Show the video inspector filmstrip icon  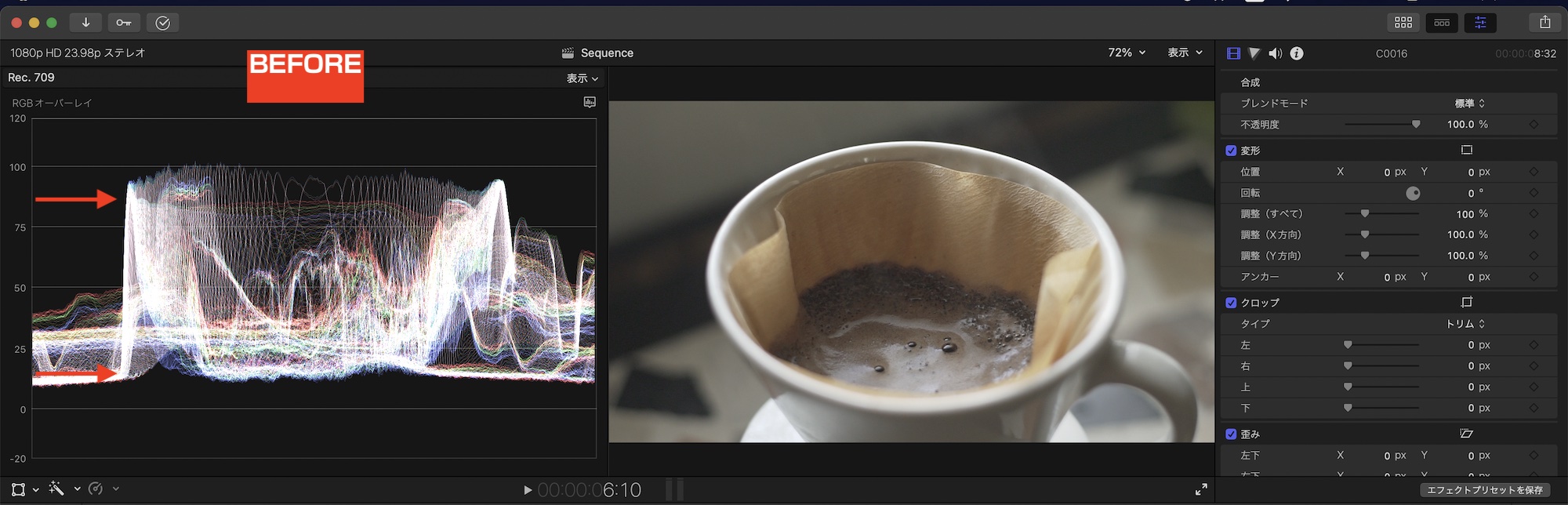coord(1233,53)
